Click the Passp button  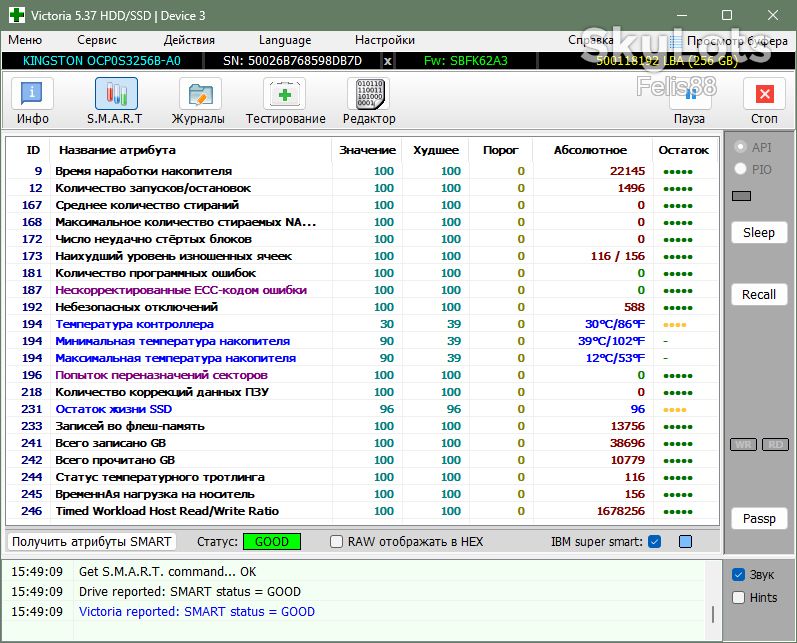tap(759, 519)
